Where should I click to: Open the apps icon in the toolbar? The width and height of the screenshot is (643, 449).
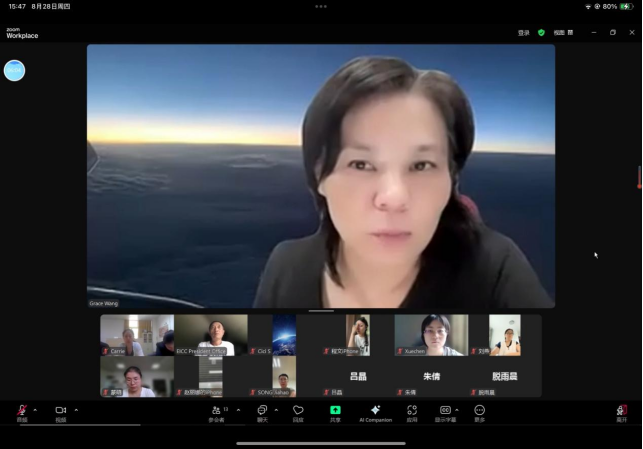pos(412,411)
